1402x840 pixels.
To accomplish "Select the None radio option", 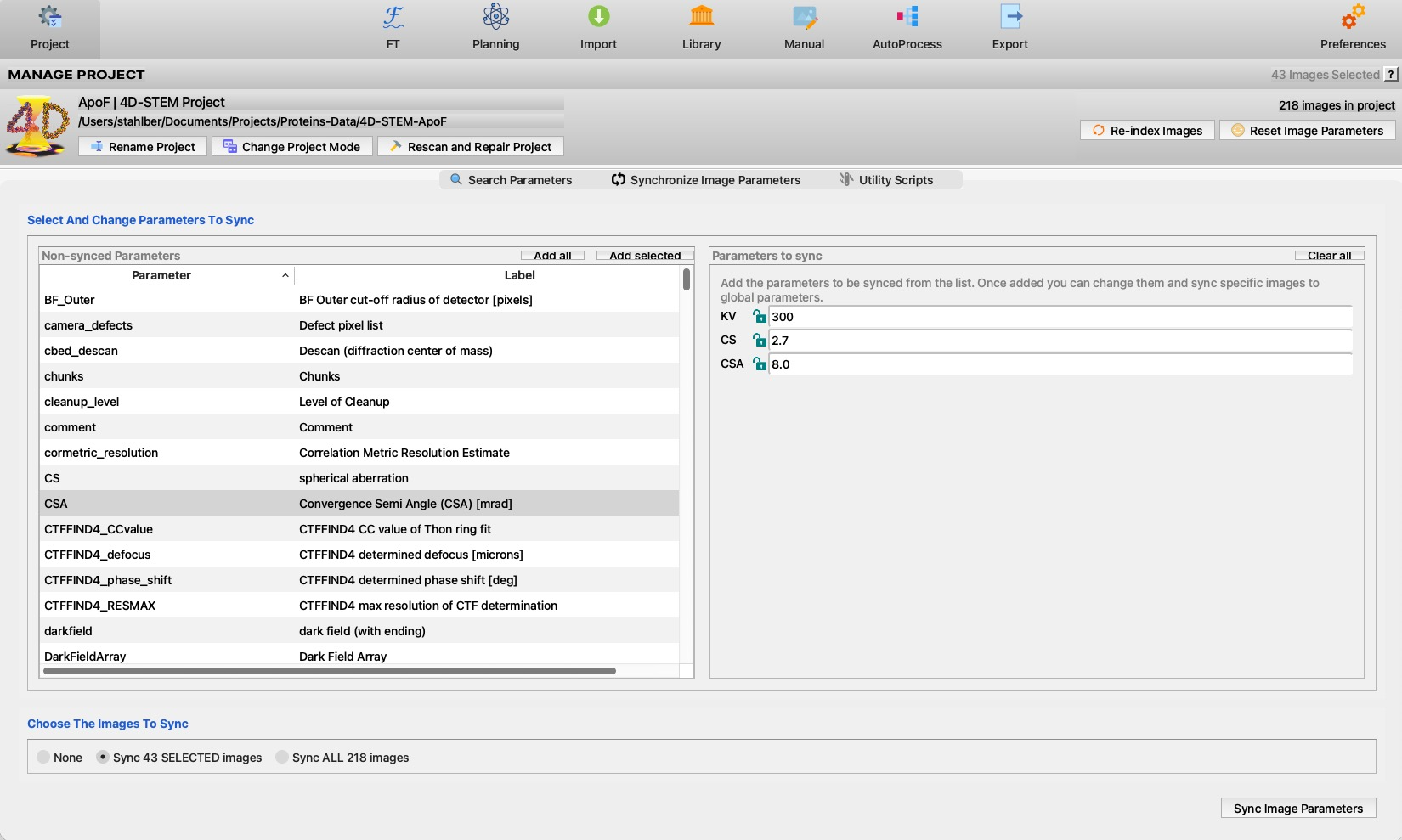I will pos(43,758).
